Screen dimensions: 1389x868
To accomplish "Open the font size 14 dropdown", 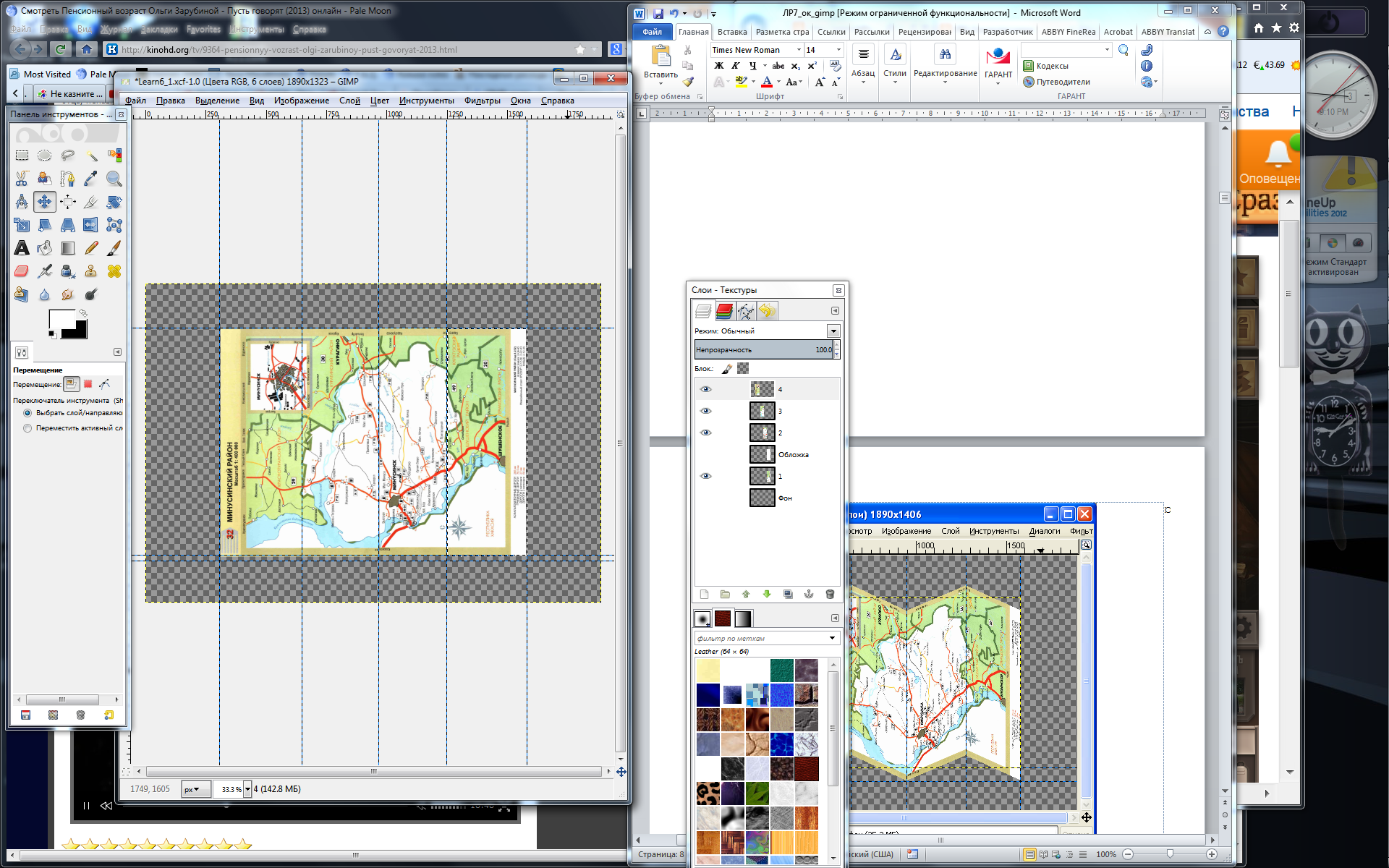I will click(838, 50).
